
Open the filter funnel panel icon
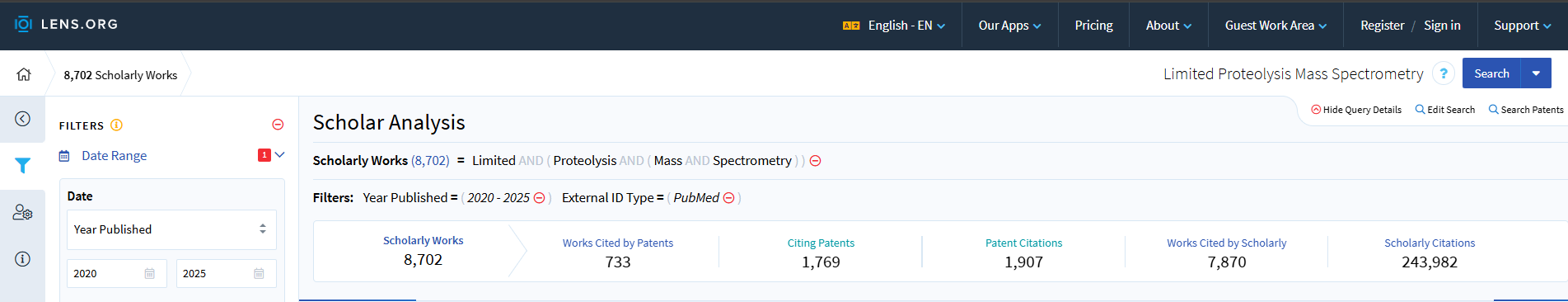(22, 166)
